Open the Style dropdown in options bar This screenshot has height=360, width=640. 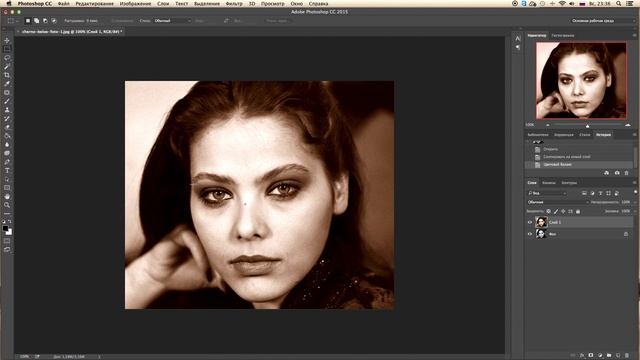pyautogui.click(x=173, y=21)
